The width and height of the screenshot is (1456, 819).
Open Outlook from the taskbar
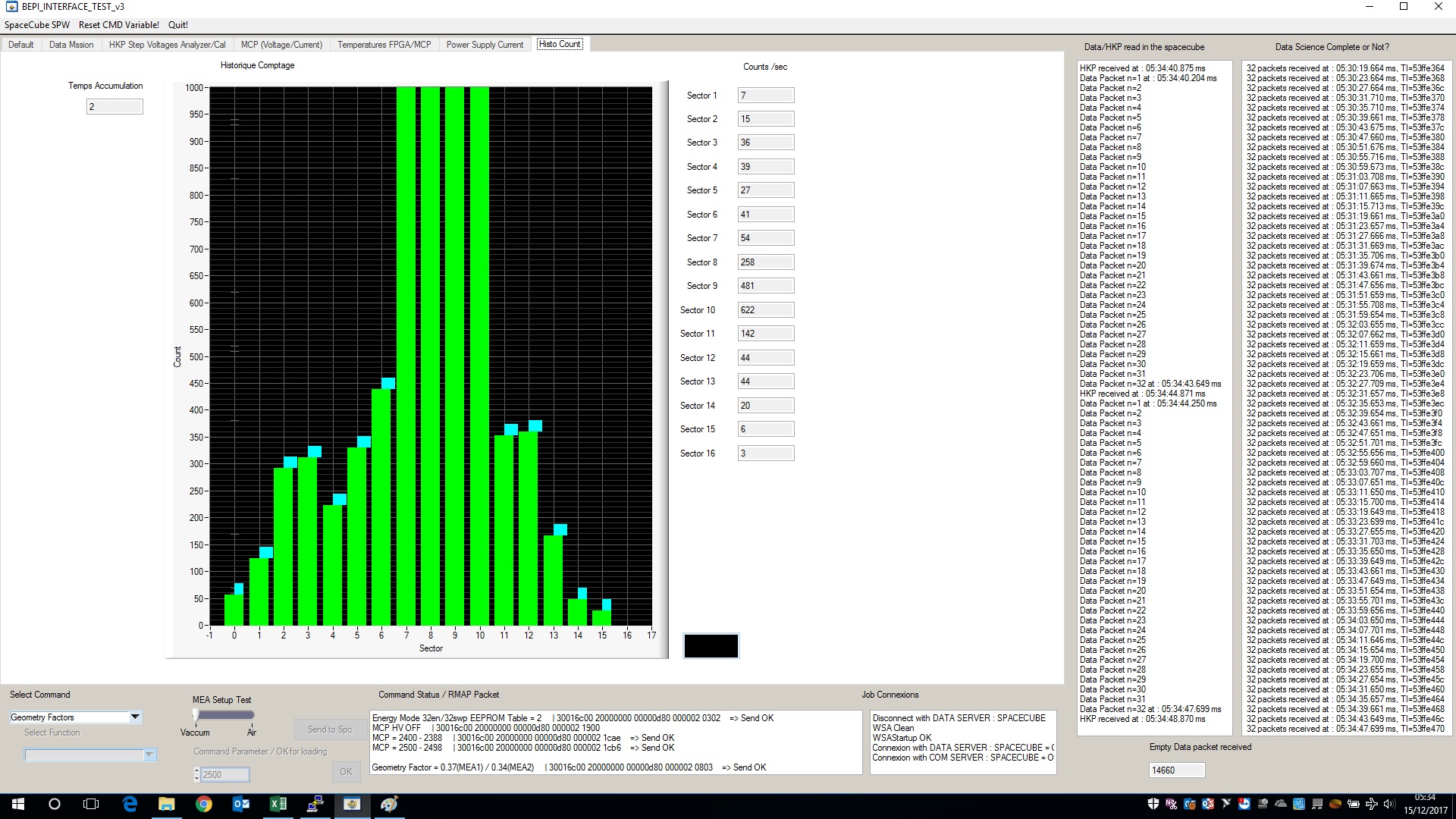tap(240, 804)
